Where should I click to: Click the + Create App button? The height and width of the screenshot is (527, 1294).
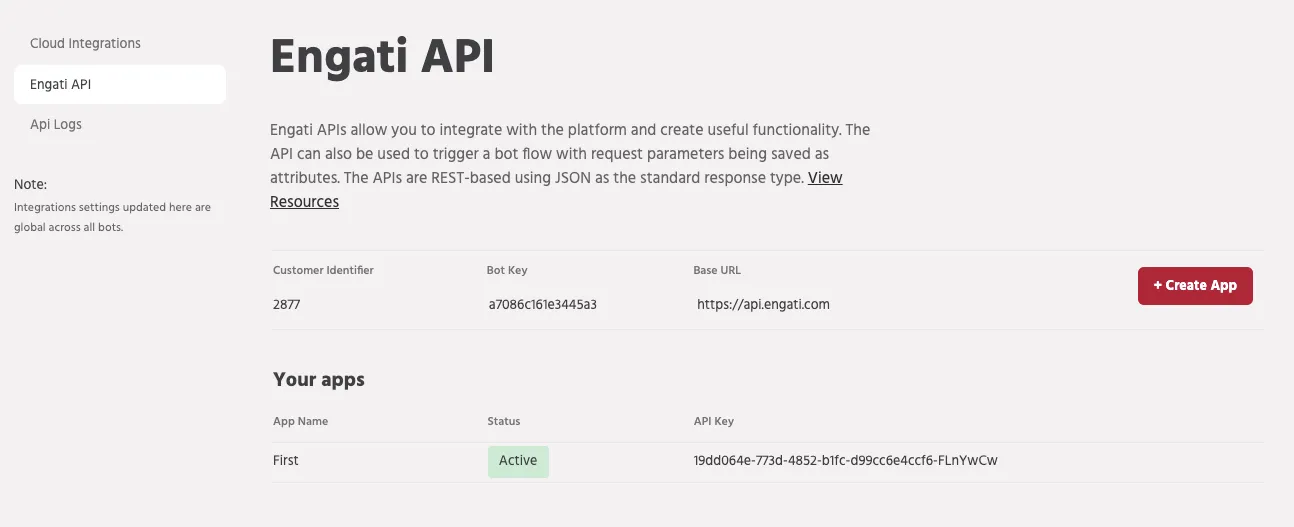[x=1195, y=285]
